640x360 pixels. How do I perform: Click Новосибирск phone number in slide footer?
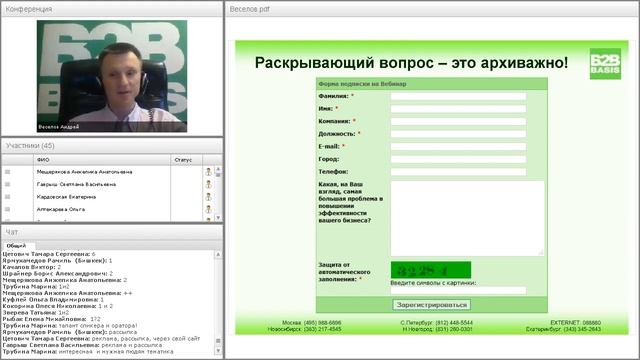304,329
